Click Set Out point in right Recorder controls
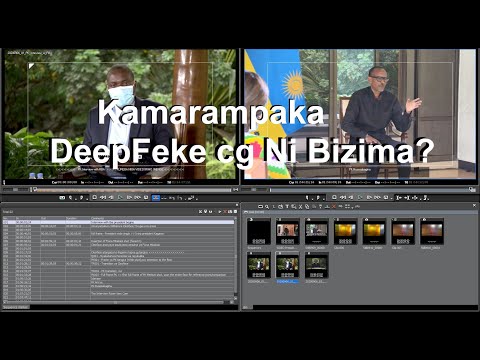Viewport: 480px width, 360px height. (318, 198)
